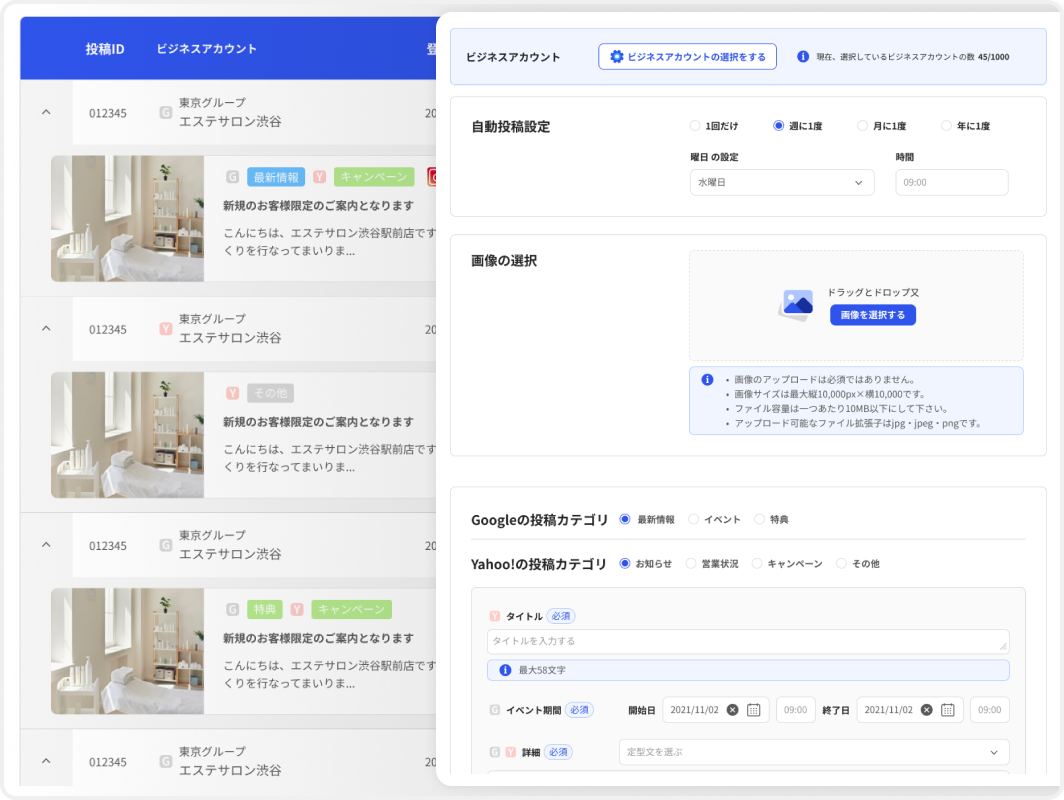This screenshot has width=1064, height=800.
Task: Select the 月に1度 posting frequency option
Action: [862, 125]
